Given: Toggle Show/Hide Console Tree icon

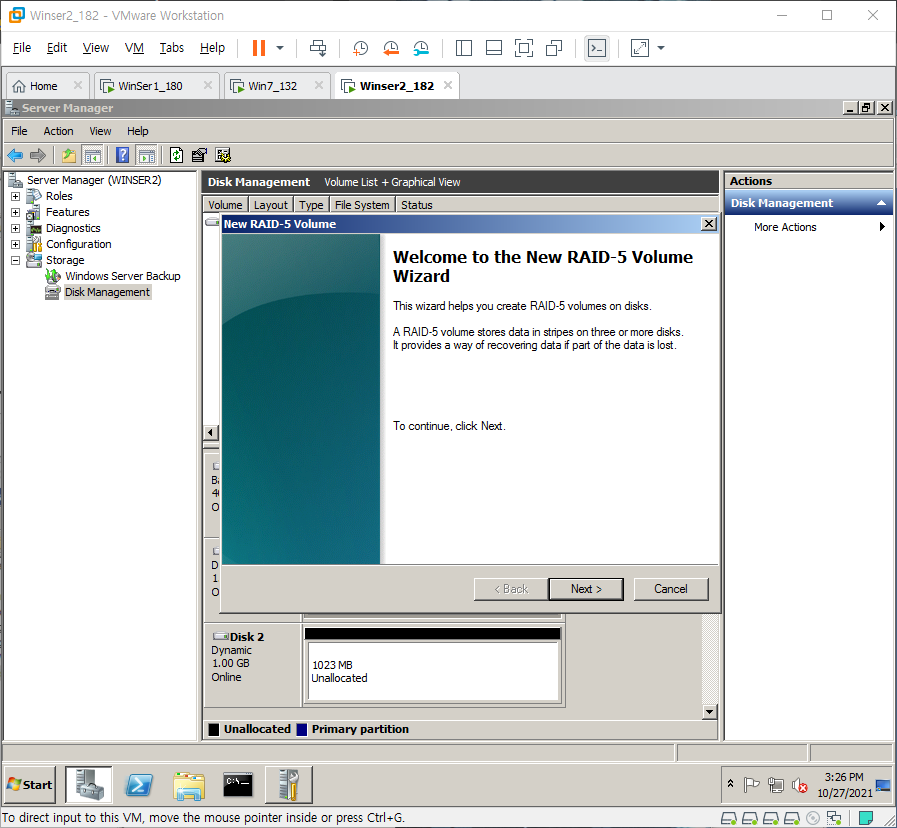Looking at the screenshot, I should [92, 155].
